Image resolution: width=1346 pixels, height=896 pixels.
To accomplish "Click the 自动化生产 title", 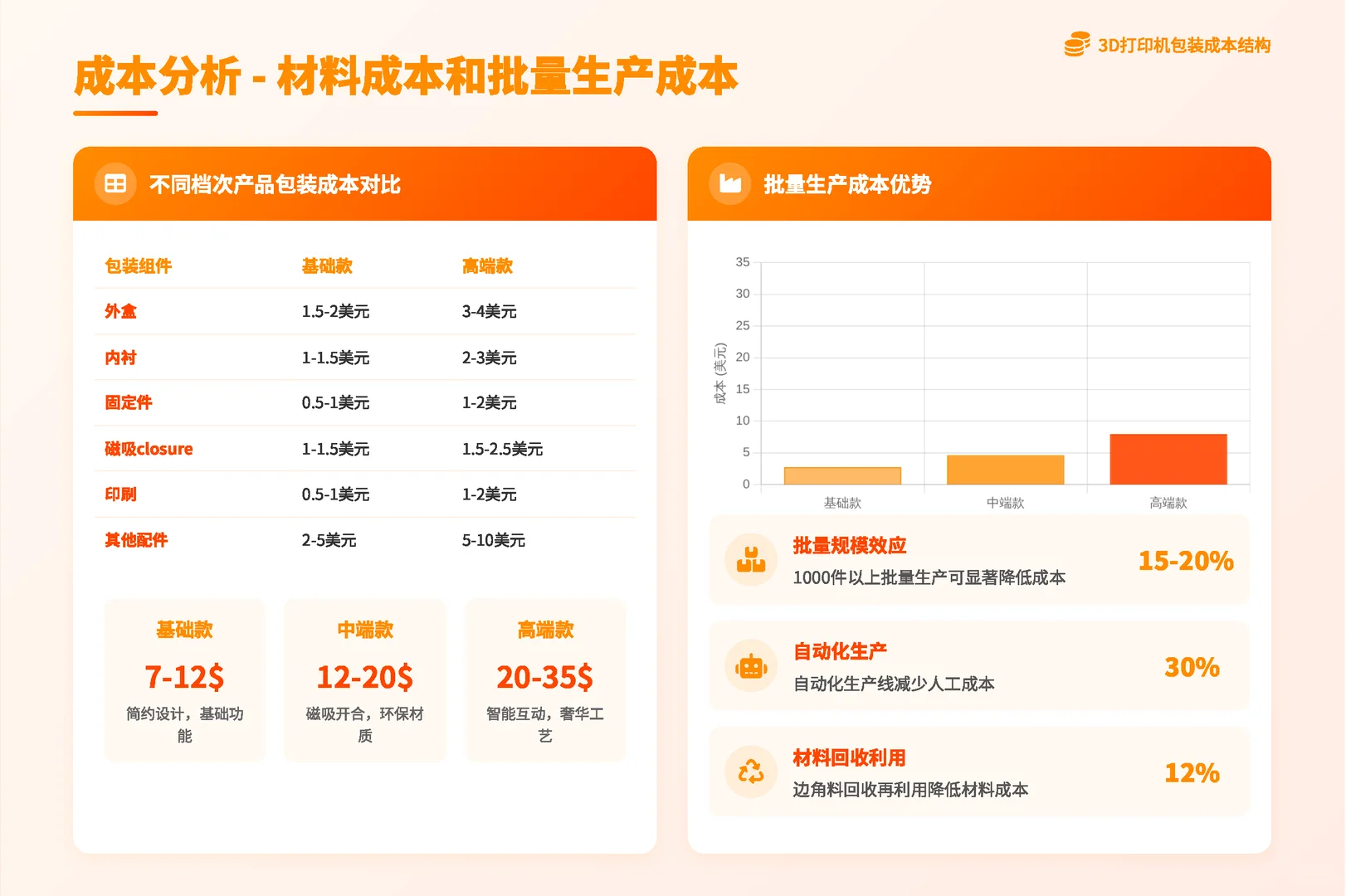I will point(840,652).
